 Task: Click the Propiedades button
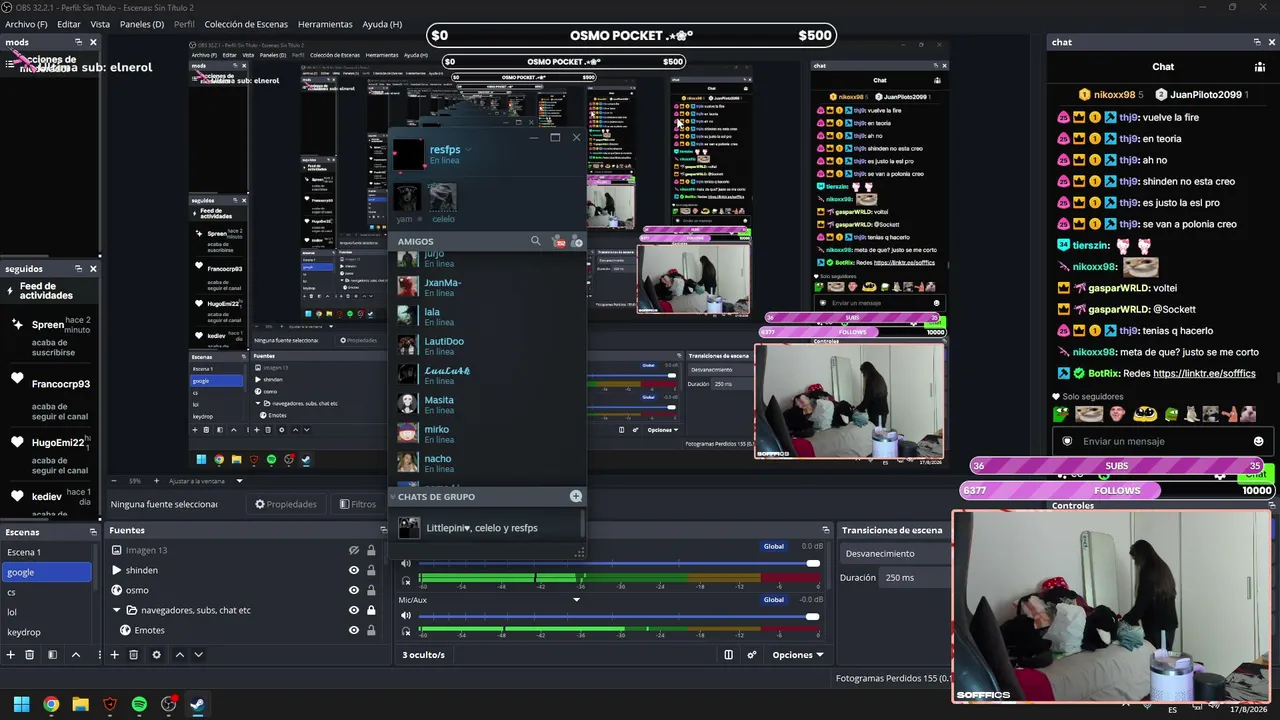click(286, 504)
